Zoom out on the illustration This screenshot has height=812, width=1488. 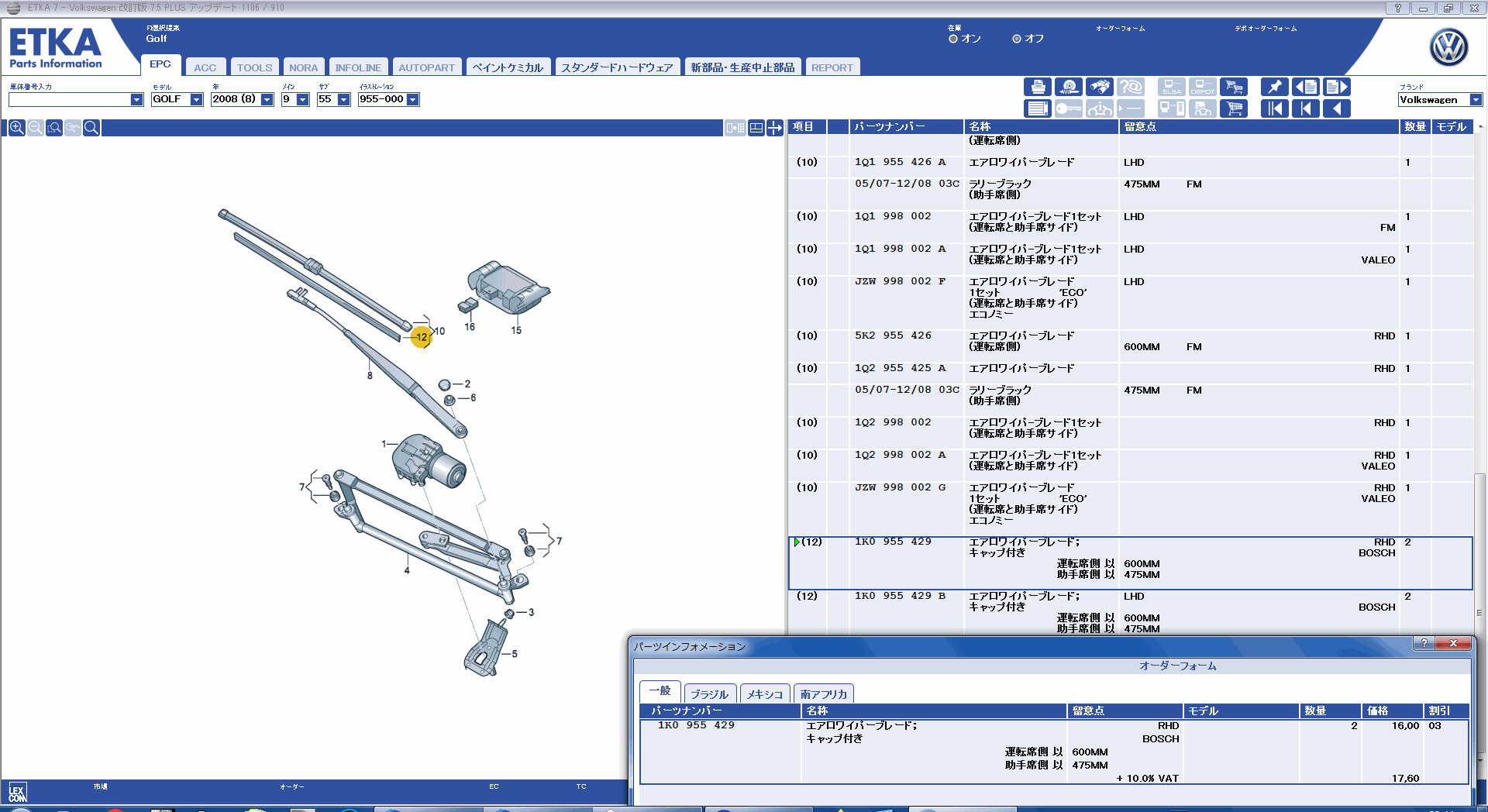point(35,128)
